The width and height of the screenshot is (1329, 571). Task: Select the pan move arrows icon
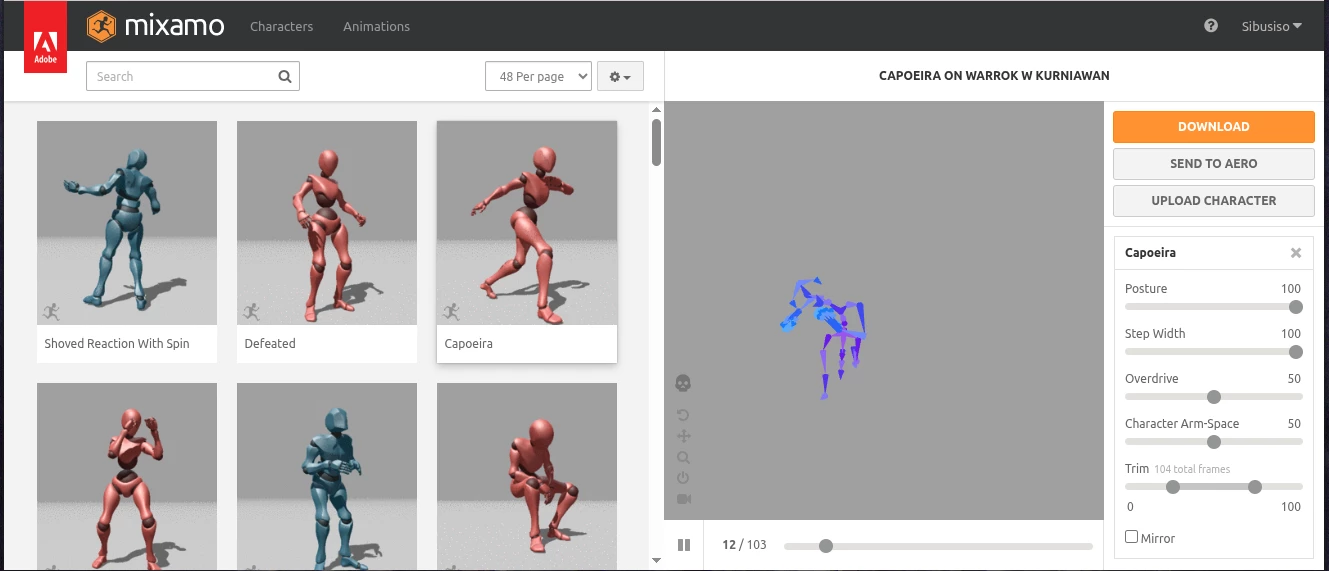coord(684,436)
